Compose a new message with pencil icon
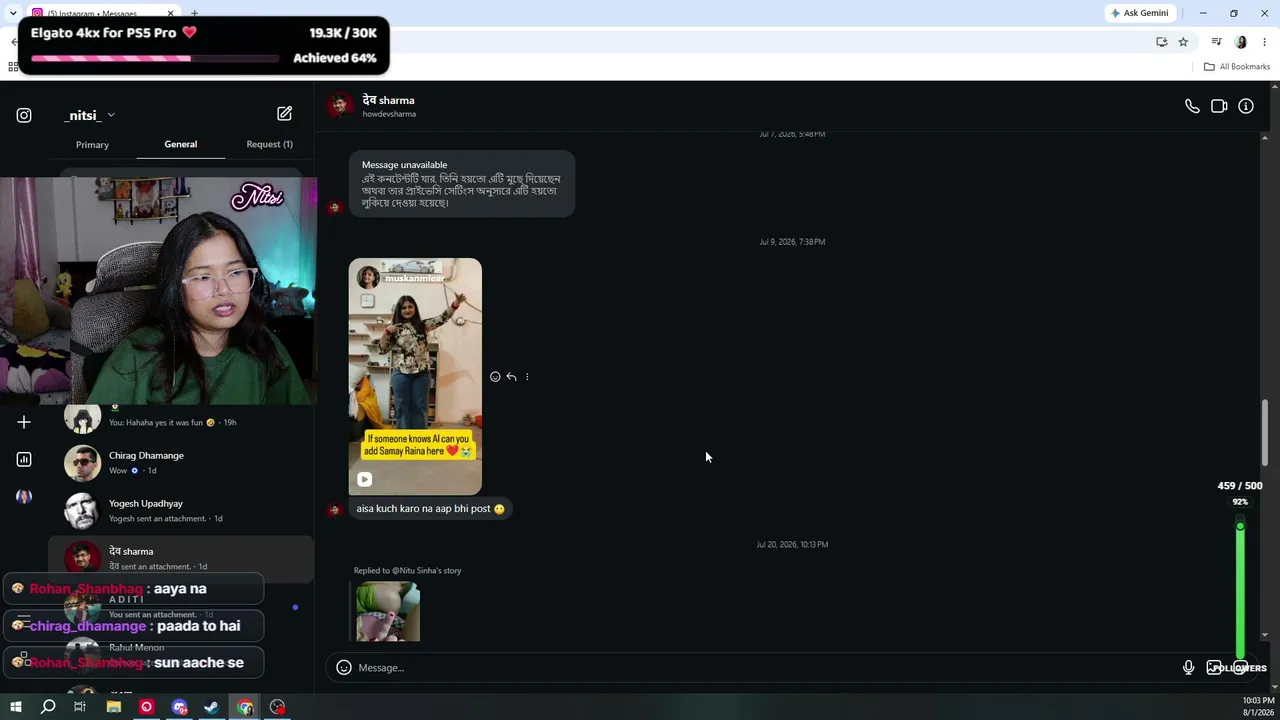 pos(284,114)
